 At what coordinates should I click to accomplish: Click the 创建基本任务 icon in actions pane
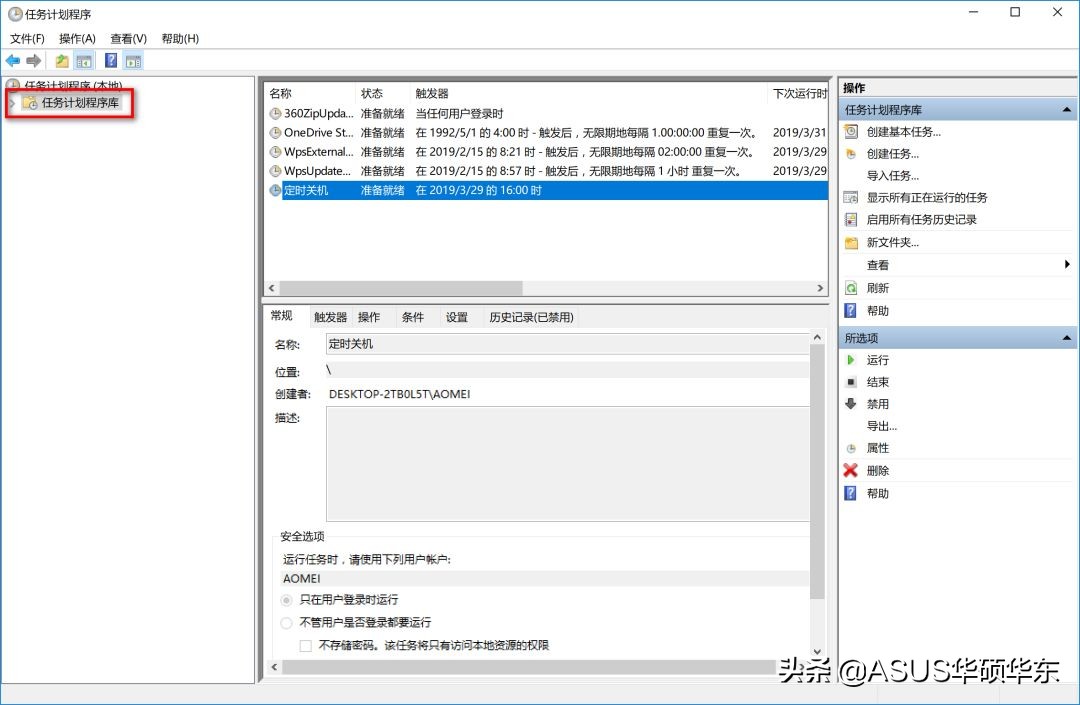851,131
